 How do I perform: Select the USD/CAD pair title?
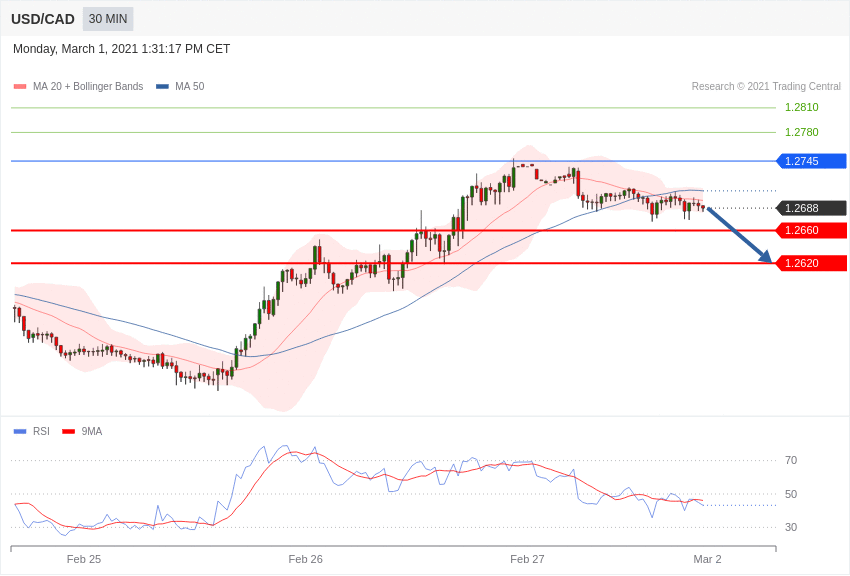point(43,19)
